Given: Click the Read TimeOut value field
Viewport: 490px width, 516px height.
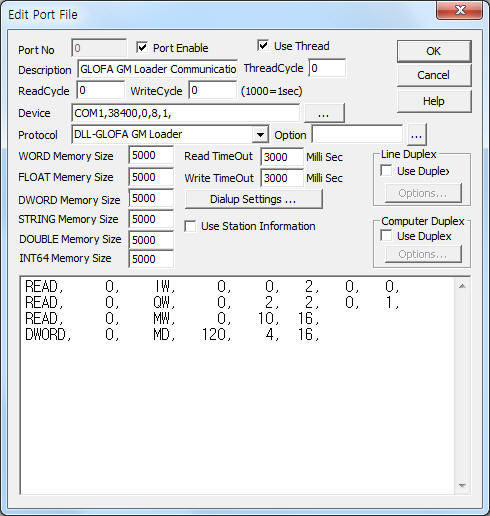Looking at the screenshot, I should 282,157.
